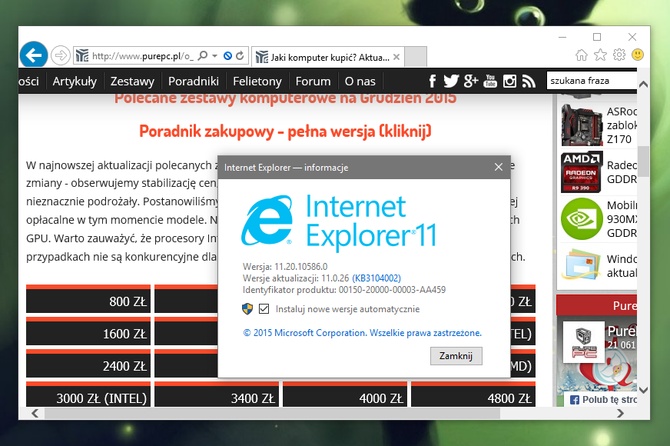Open the Artykuły menu item
Screen dimensions: 670x446
pos(75,81)
